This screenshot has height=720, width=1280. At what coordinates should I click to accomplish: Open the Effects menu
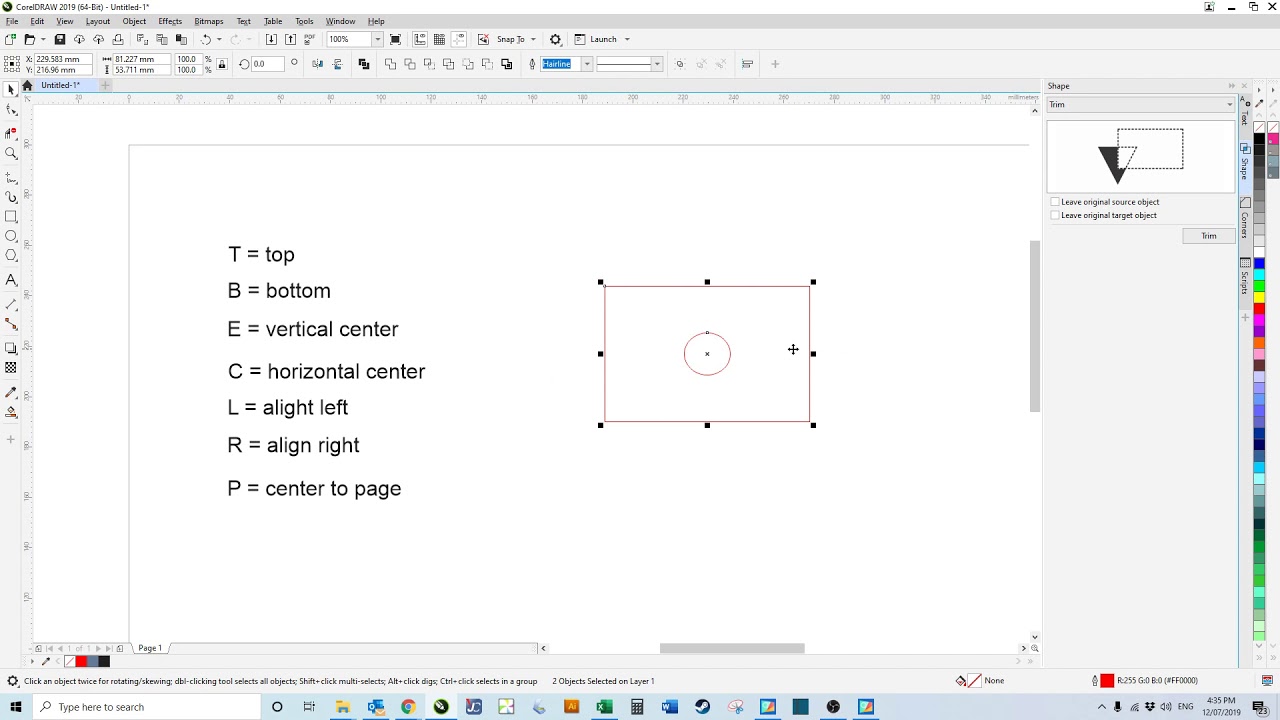[x=170, y=21]
